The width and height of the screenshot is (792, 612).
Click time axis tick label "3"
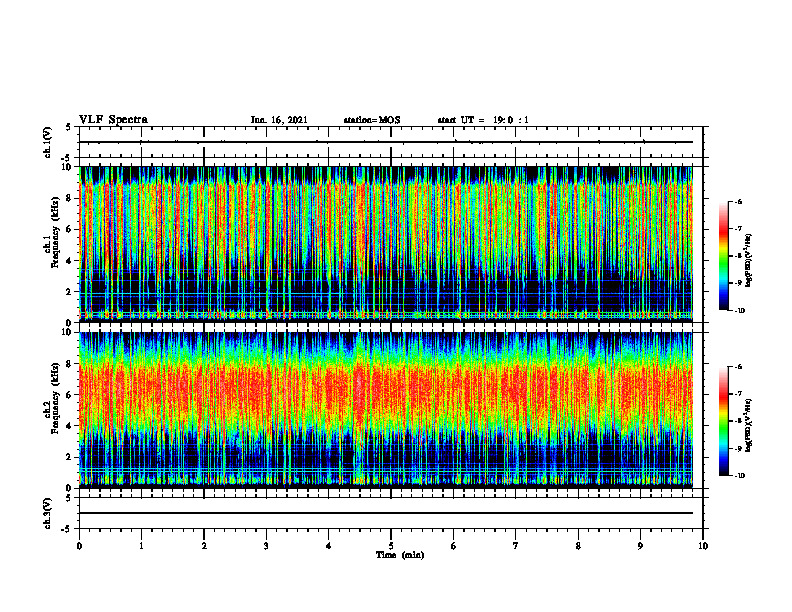[266, 546]
